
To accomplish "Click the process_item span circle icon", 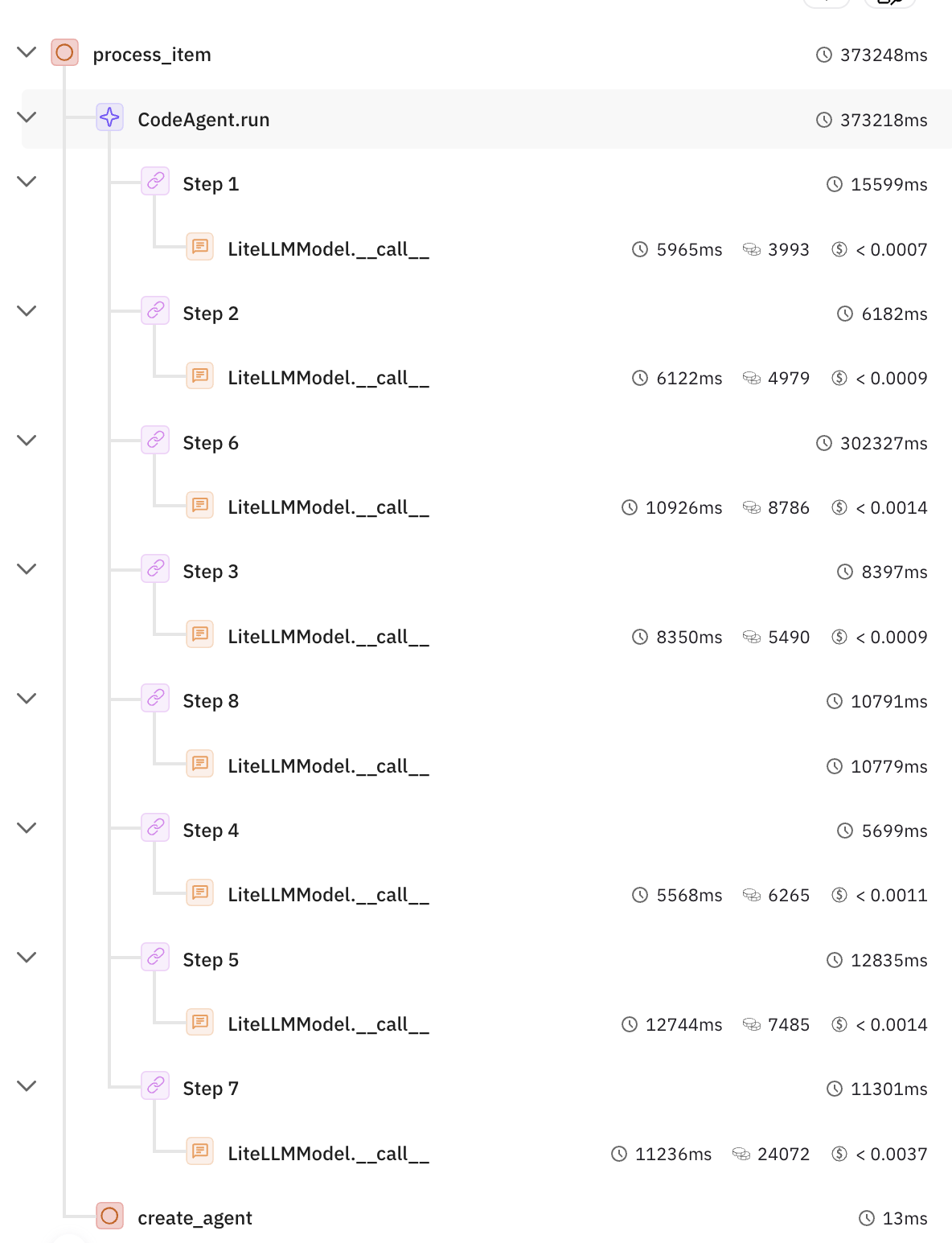I will coord(64,53).
